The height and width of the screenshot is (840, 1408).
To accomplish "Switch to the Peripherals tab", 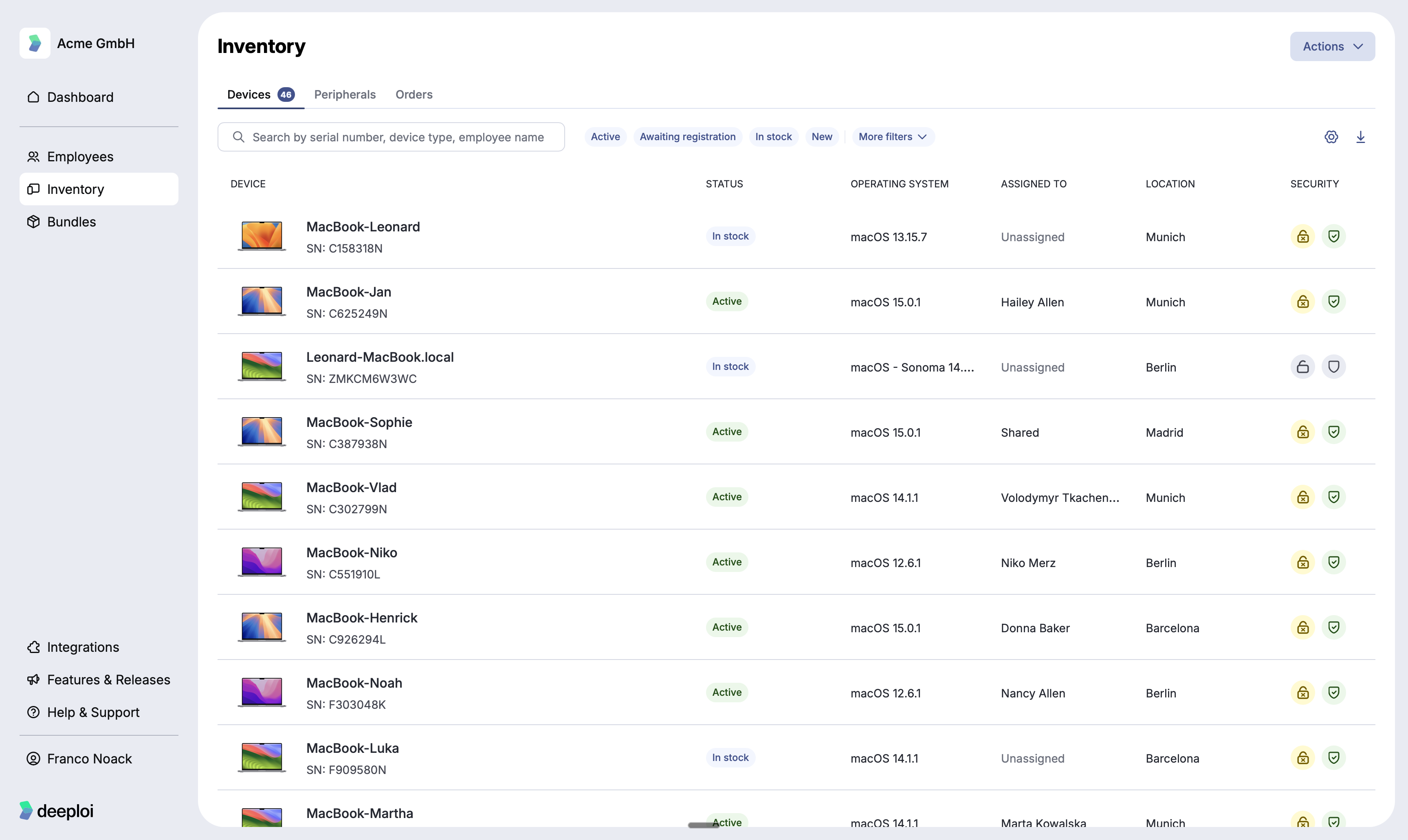I will pos(345,95).
